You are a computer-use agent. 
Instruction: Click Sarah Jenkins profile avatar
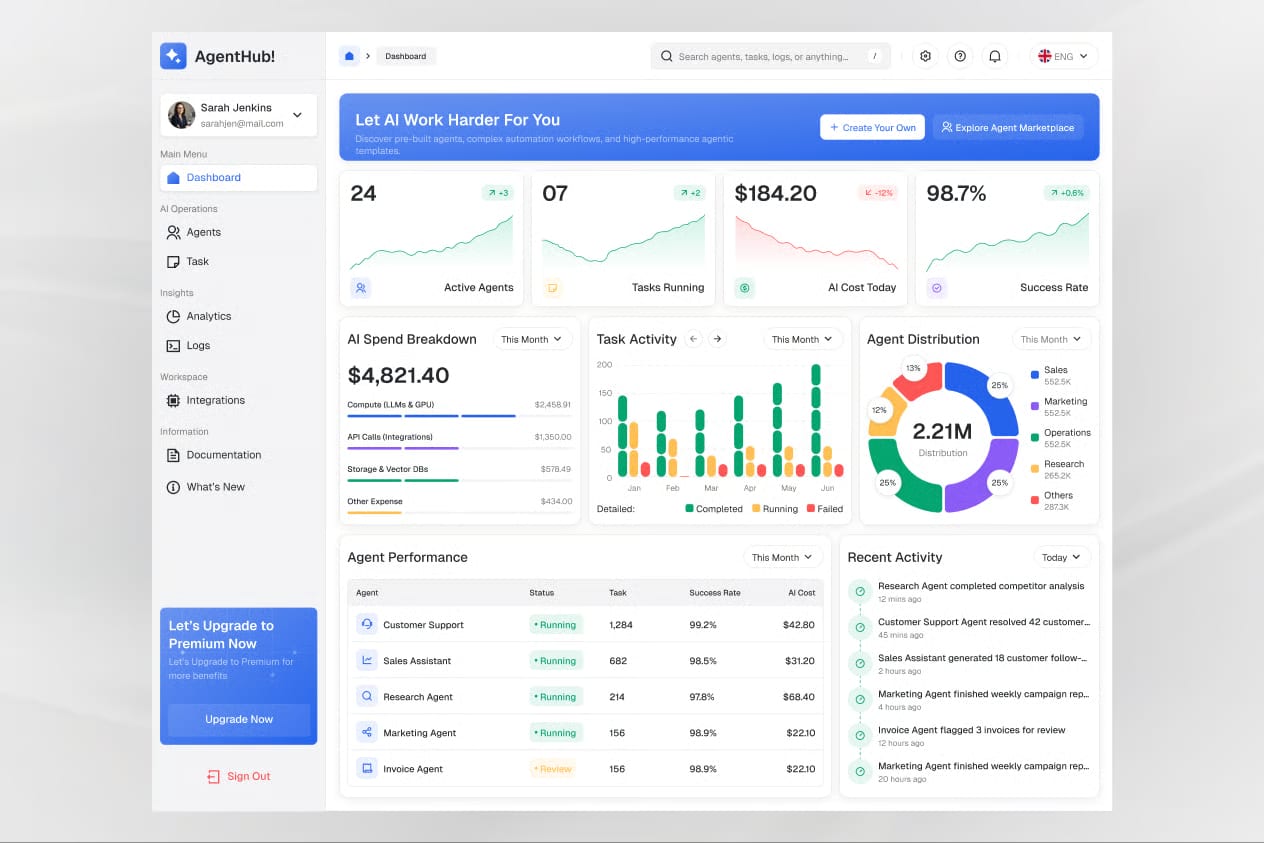click(182, 115)
